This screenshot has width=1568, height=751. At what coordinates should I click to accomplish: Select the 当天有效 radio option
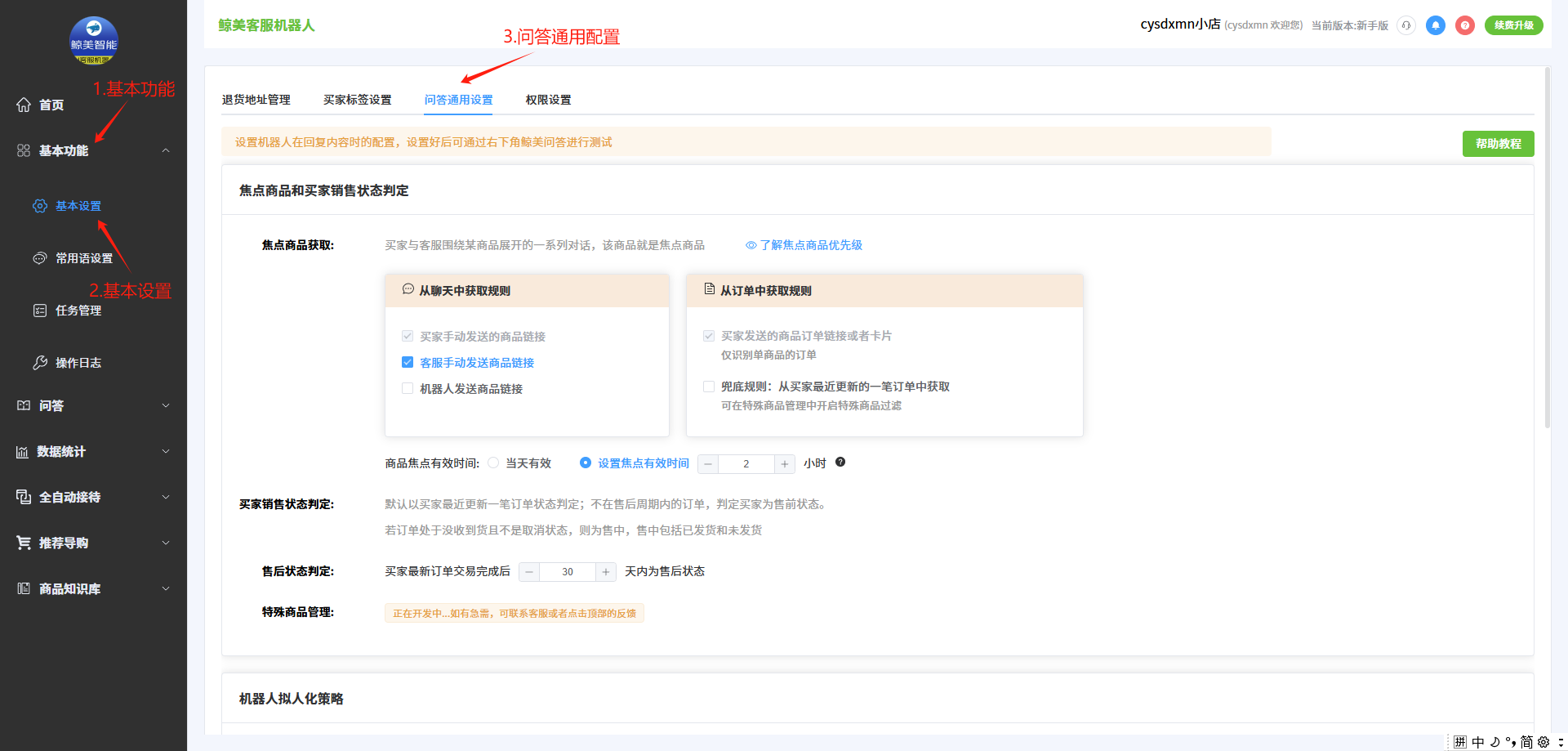pyautogui.click(x=493, y=463)
